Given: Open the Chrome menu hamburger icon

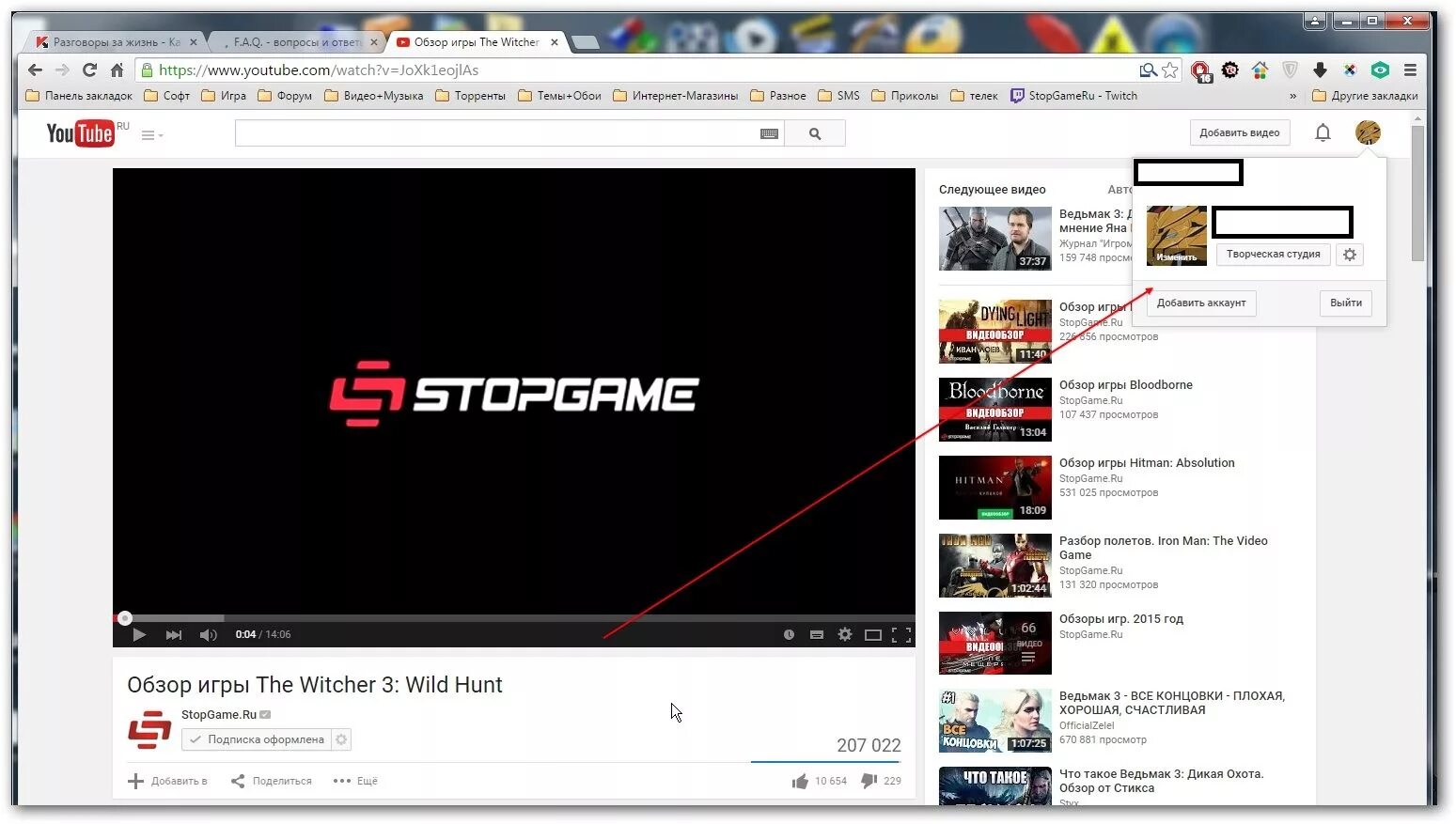Looking at the screenshot, I should pyautogui.click(x=1410, y=70).
